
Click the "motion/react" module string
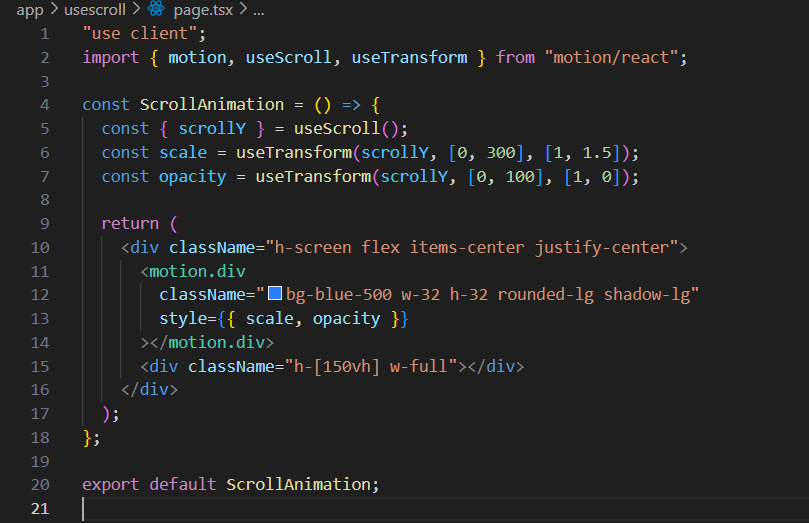point(611,57)
